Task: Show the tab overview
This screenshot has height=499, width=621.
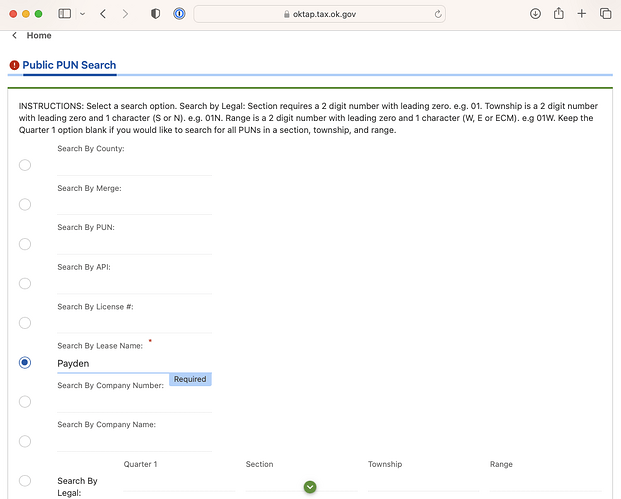Action: pyautogui.click(x=605, y=14)
